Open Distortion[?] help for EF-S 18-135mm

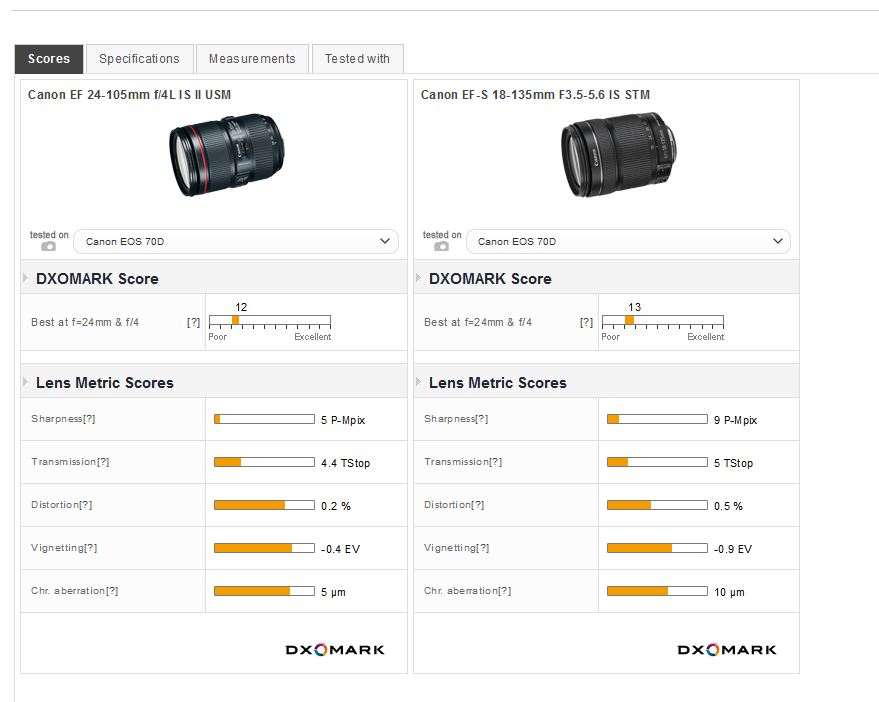coord(478,505)
